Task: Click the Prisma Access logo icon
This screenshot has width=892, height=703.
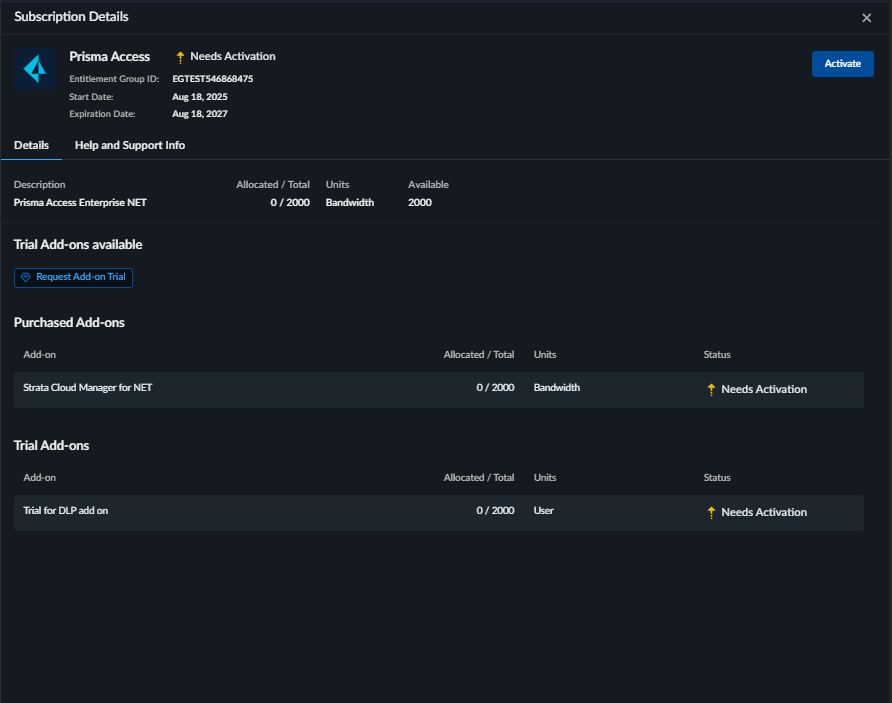Action: [35, 69]
